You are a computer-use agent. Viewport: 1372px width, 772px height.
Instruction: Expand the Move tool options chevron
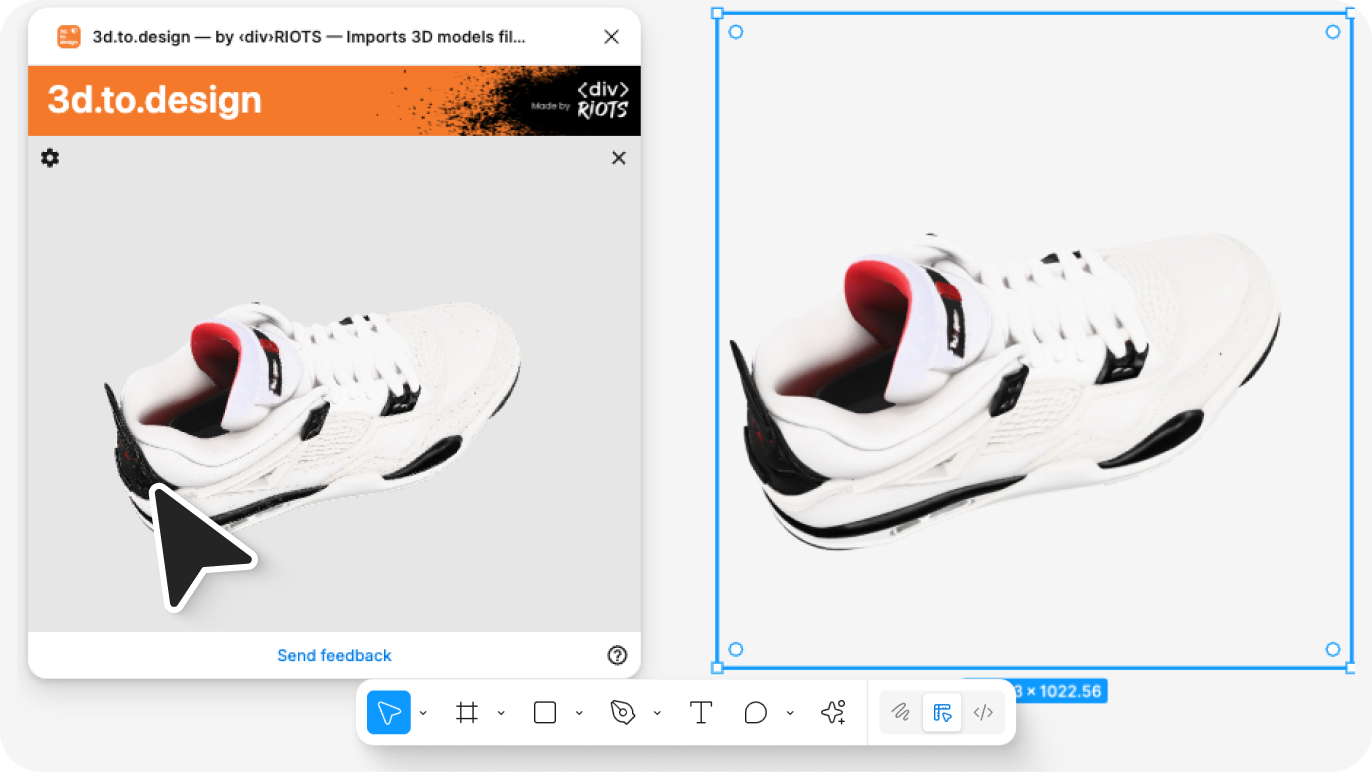click(423, 713)
